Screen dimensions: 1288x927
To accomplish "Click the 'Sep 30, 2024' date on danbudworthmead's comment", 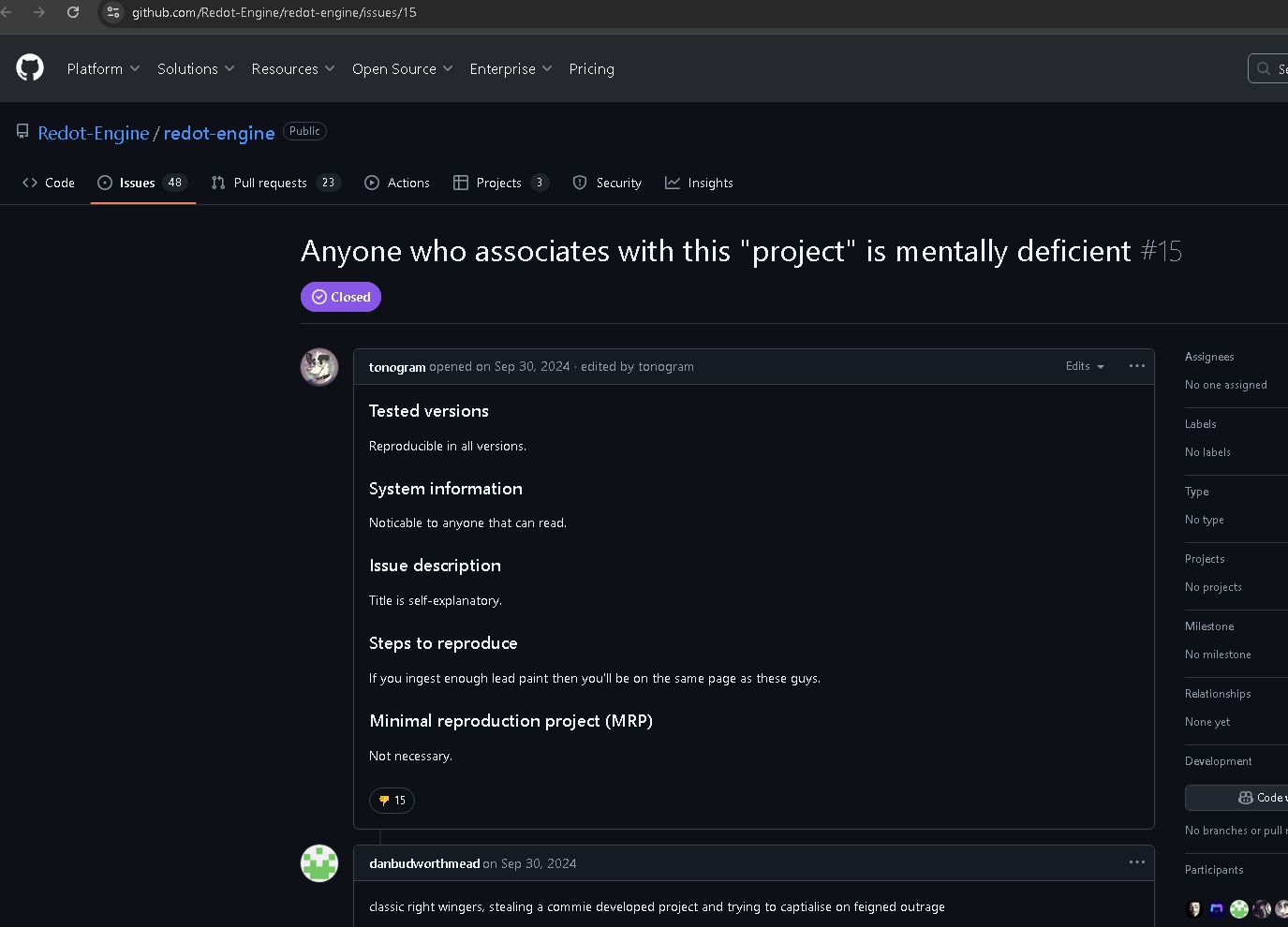I will tap(539, 863).
